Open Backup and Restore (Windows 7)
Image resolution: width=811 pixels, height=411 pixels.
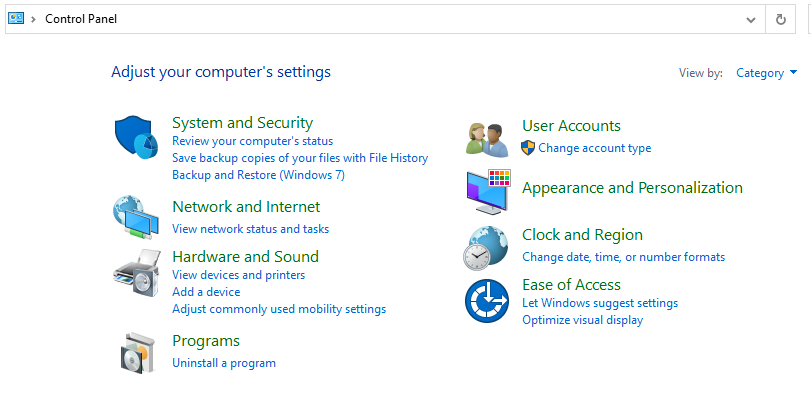pos(259,175)
